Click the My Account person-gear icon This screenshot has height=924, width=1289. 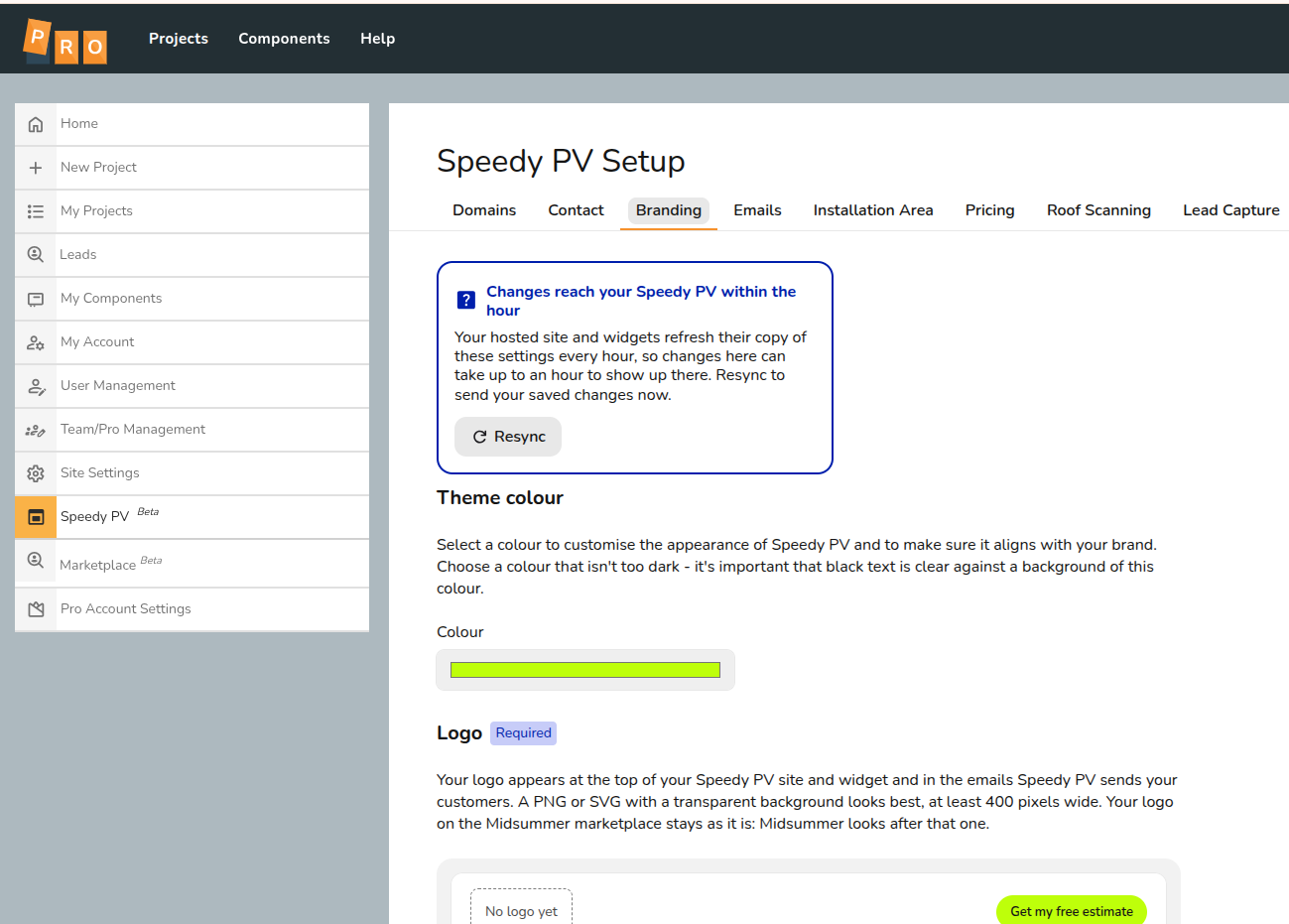click(x=36, y=342)
